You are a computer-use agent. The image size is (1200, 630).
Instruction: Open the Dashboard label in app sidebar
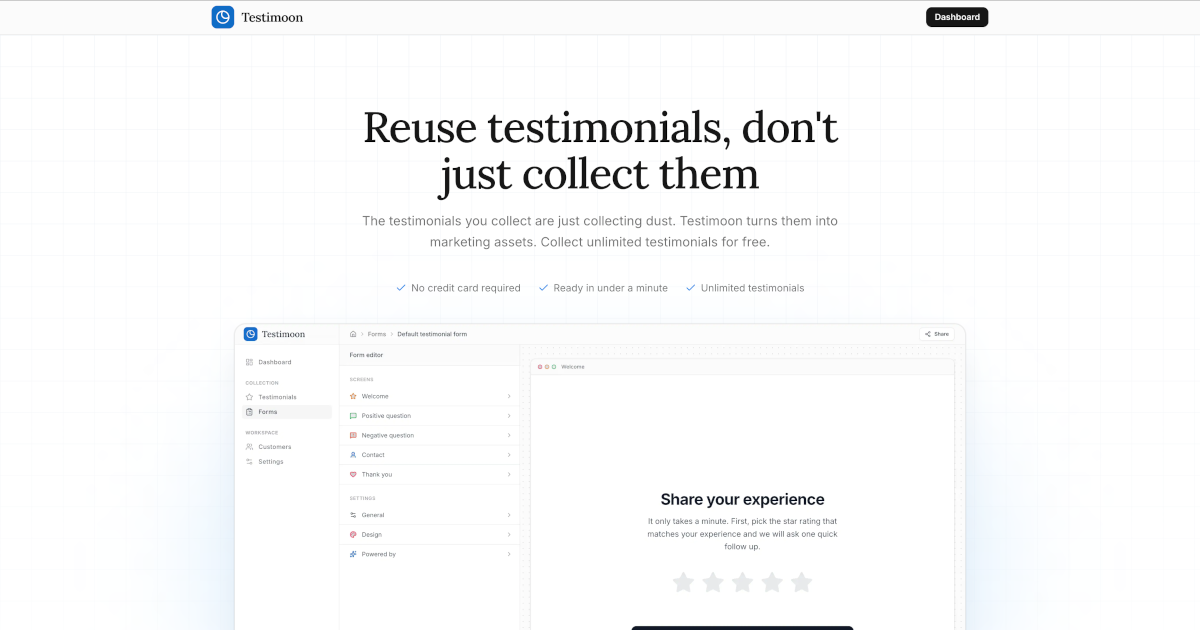[275, 362]
